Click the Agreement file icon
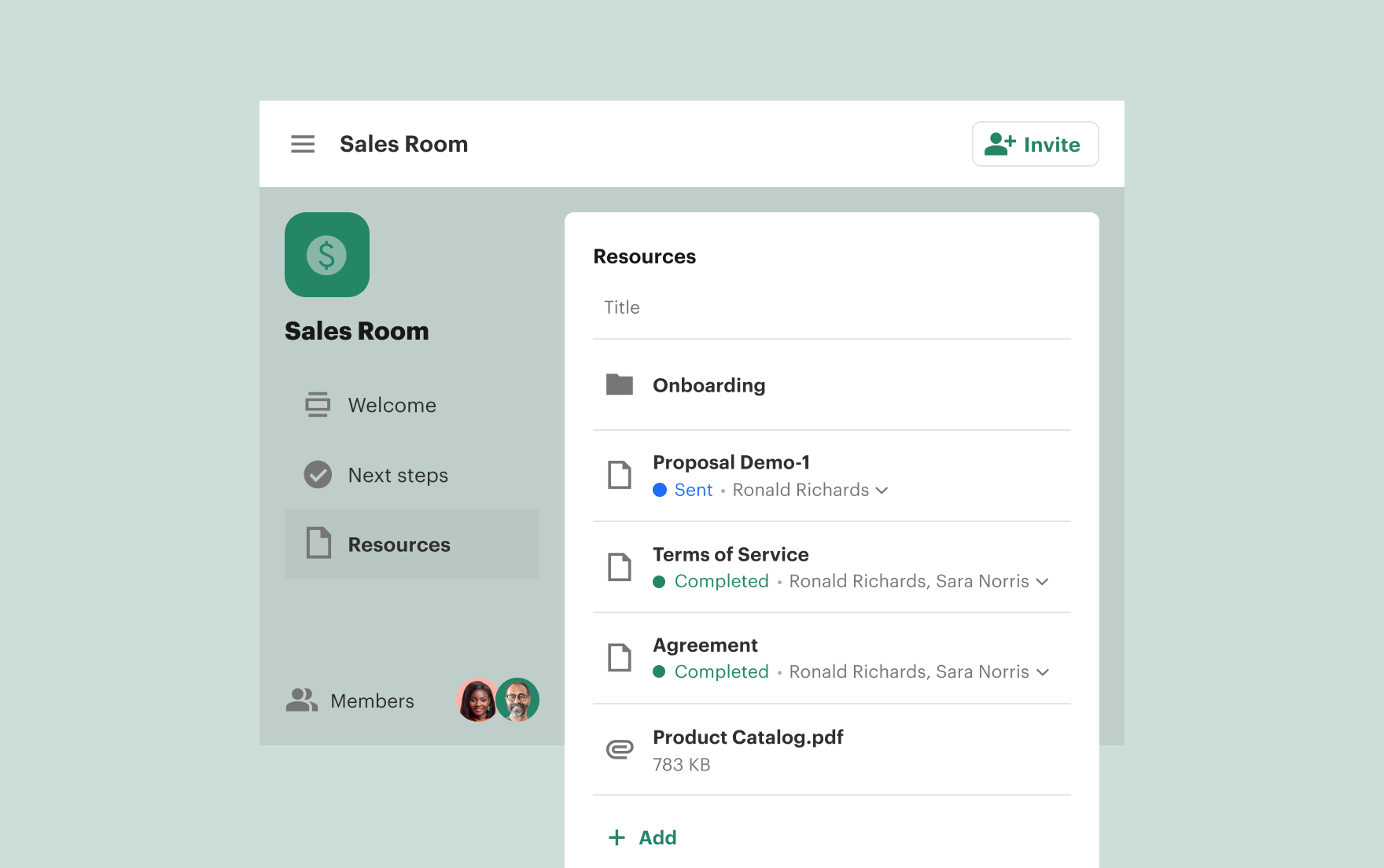 [x=620, y=657]
